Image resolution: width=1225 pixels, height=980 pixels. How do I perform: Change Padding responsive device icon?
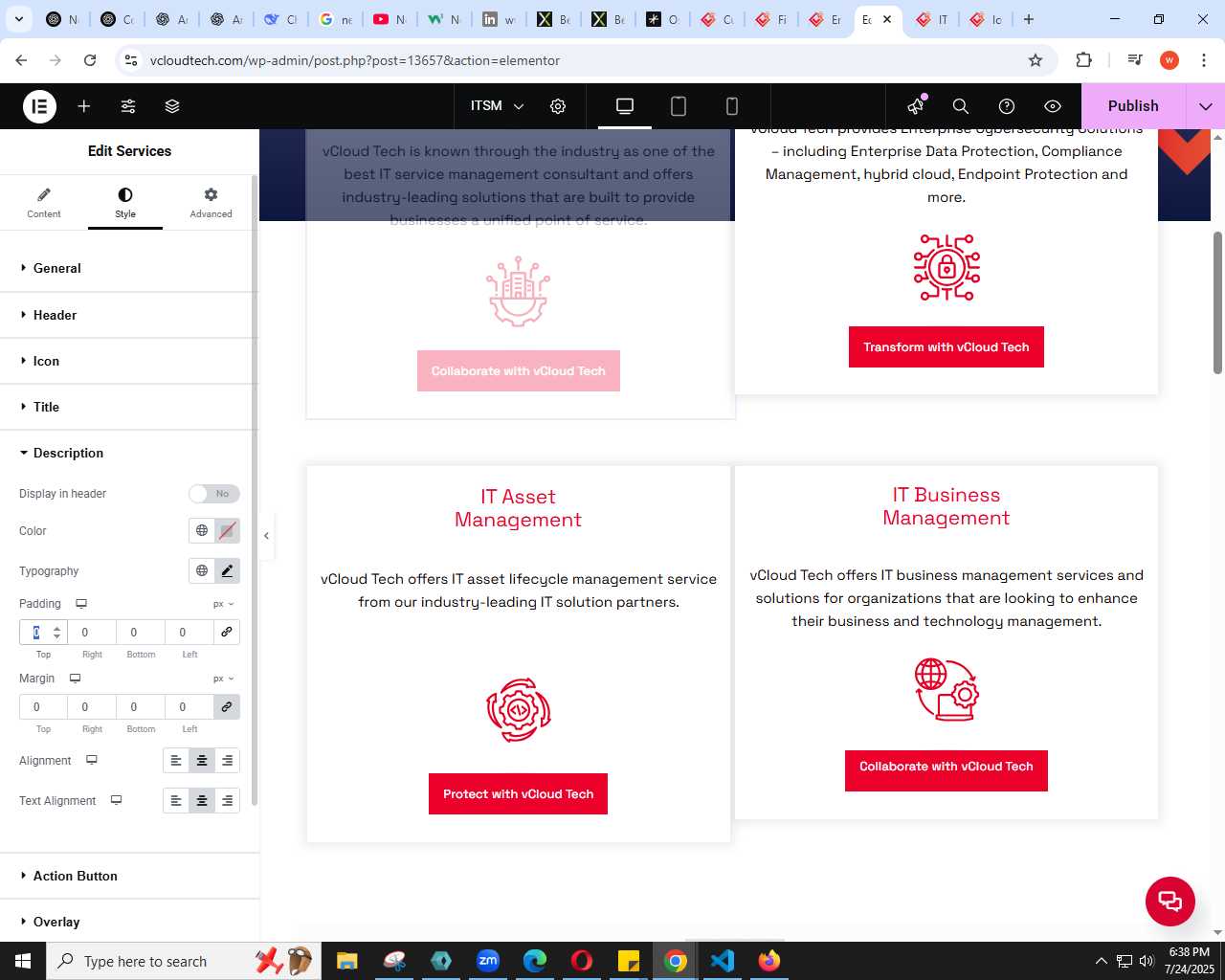[x=81, y=604]
